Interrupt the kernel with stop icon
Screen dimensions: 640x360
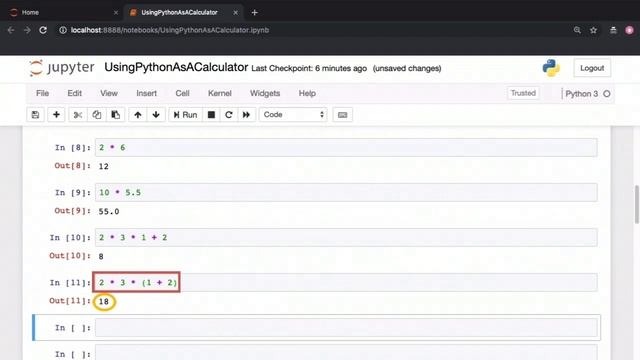click(211, 115)
